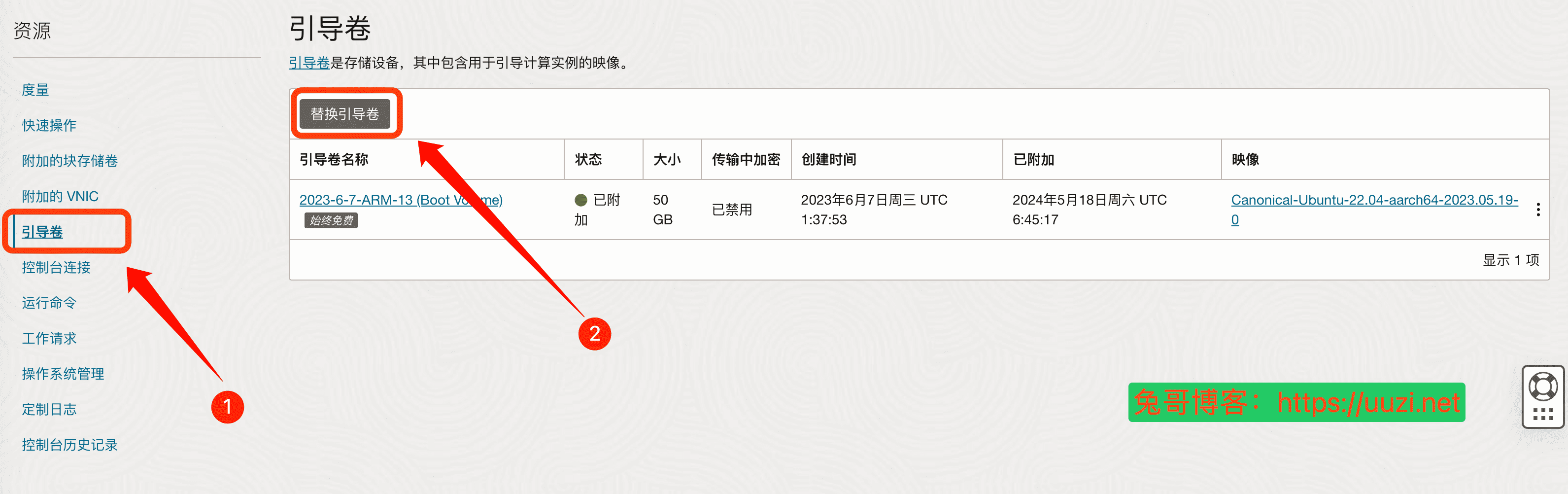Viewport: 1568px width, 494px height.
Task: Open 控制台历史记录 in the sidebar
Action: pyautogui.click(x=70, y=445)
